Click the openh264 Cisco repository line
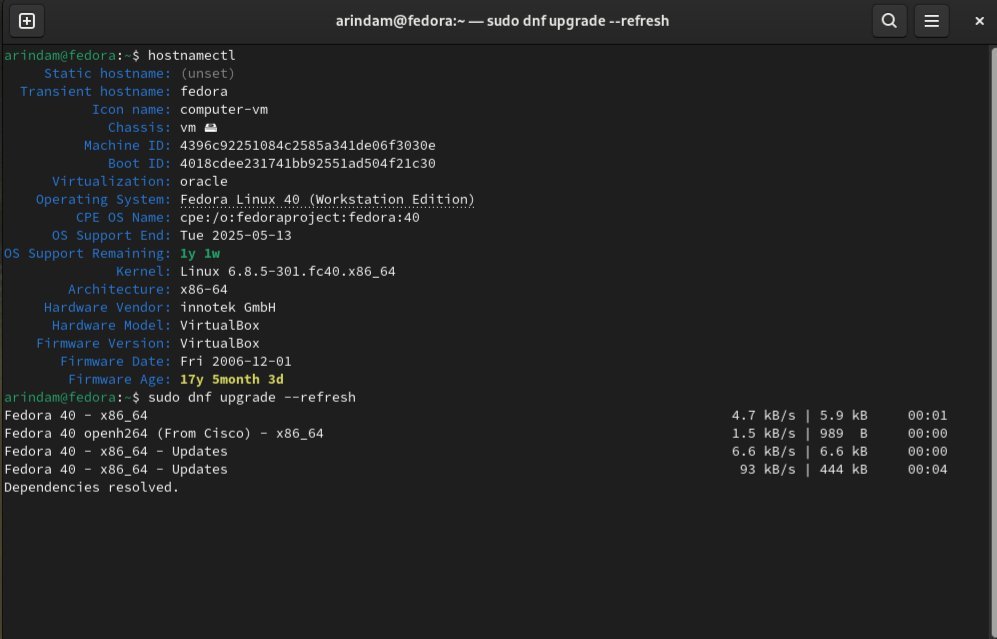Screen dimensions: 997x639 pyautogui.click(x=164, y=434)
